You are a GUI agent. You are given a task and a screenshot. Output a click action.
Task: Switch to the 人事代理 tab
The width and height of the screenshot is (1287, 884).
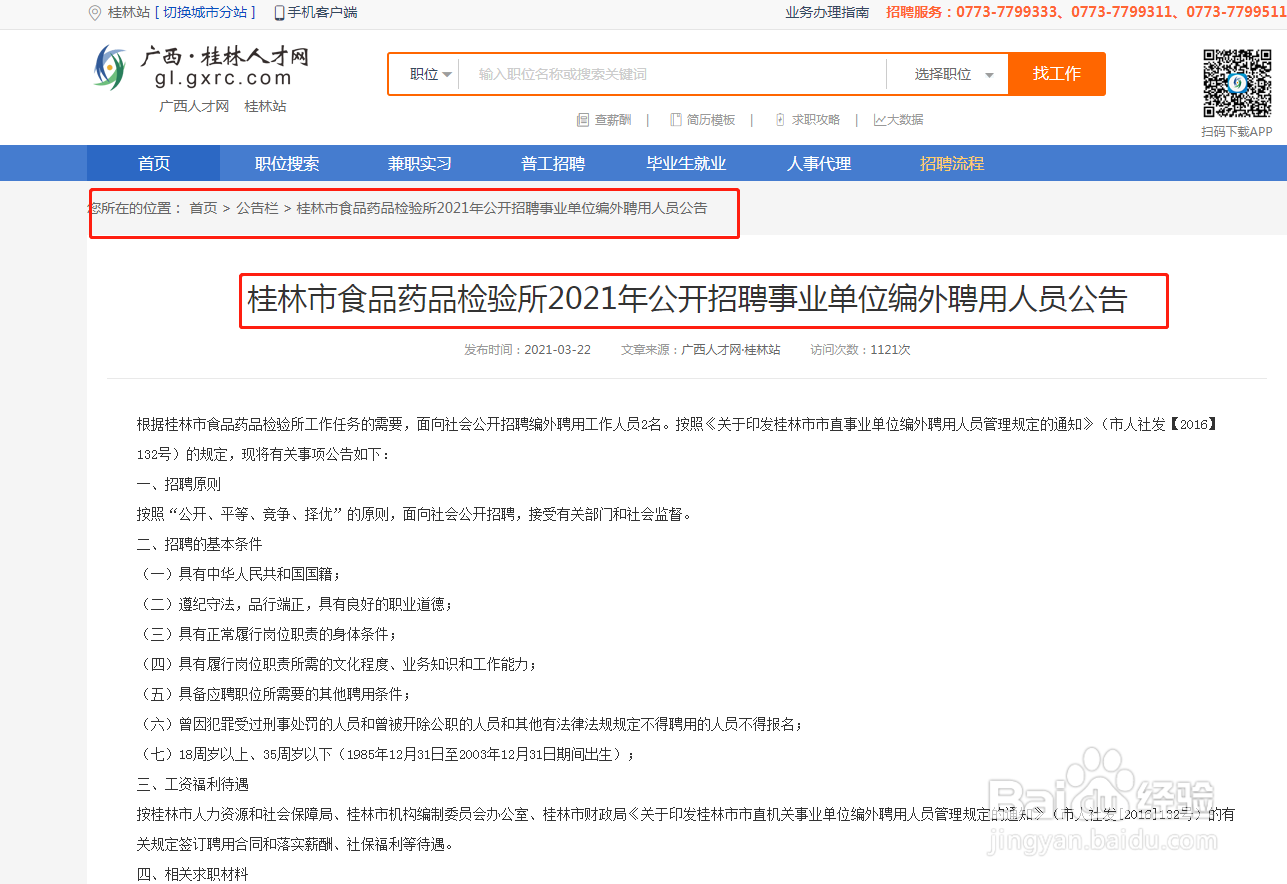pyautogui.click(x=819, y=163)
